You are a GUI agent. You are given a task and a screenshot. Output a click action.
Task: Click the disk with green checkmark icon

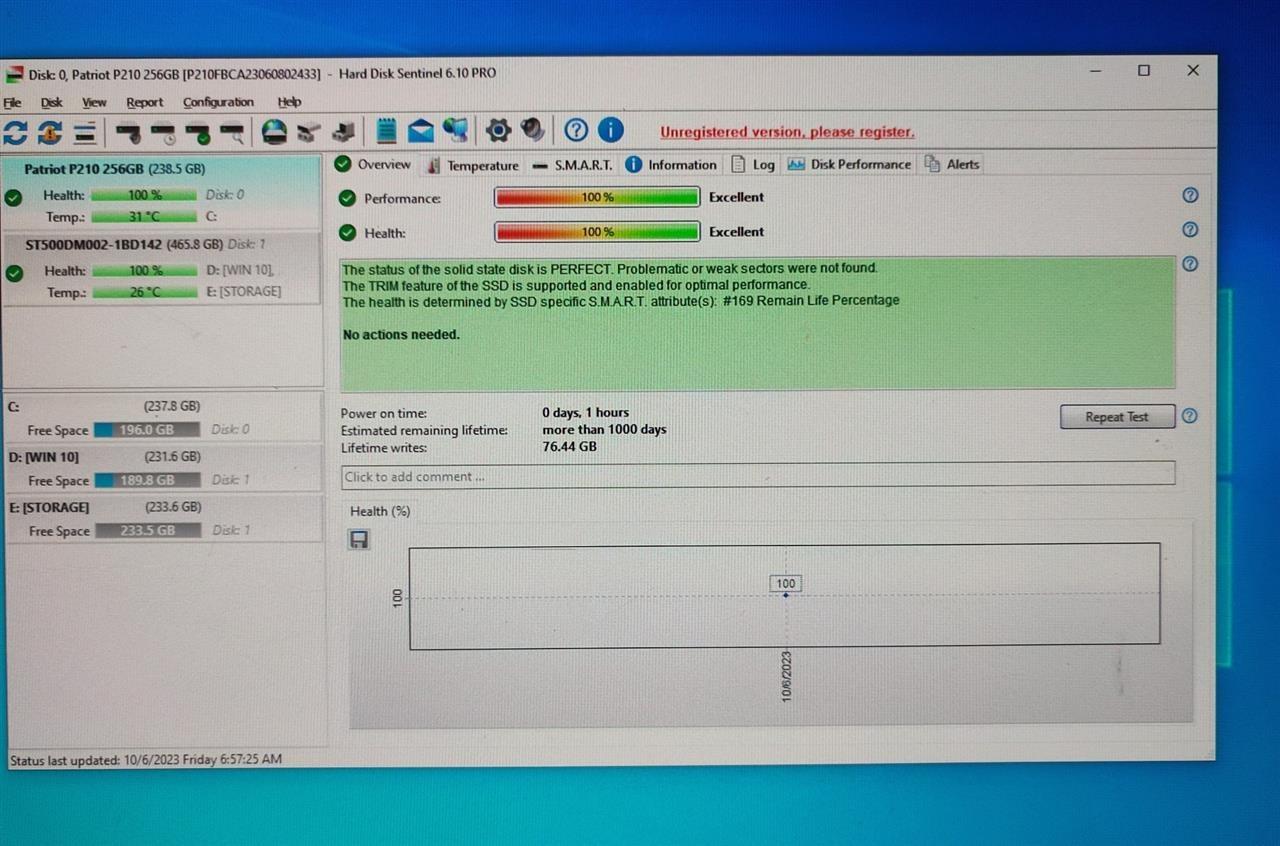198,131
